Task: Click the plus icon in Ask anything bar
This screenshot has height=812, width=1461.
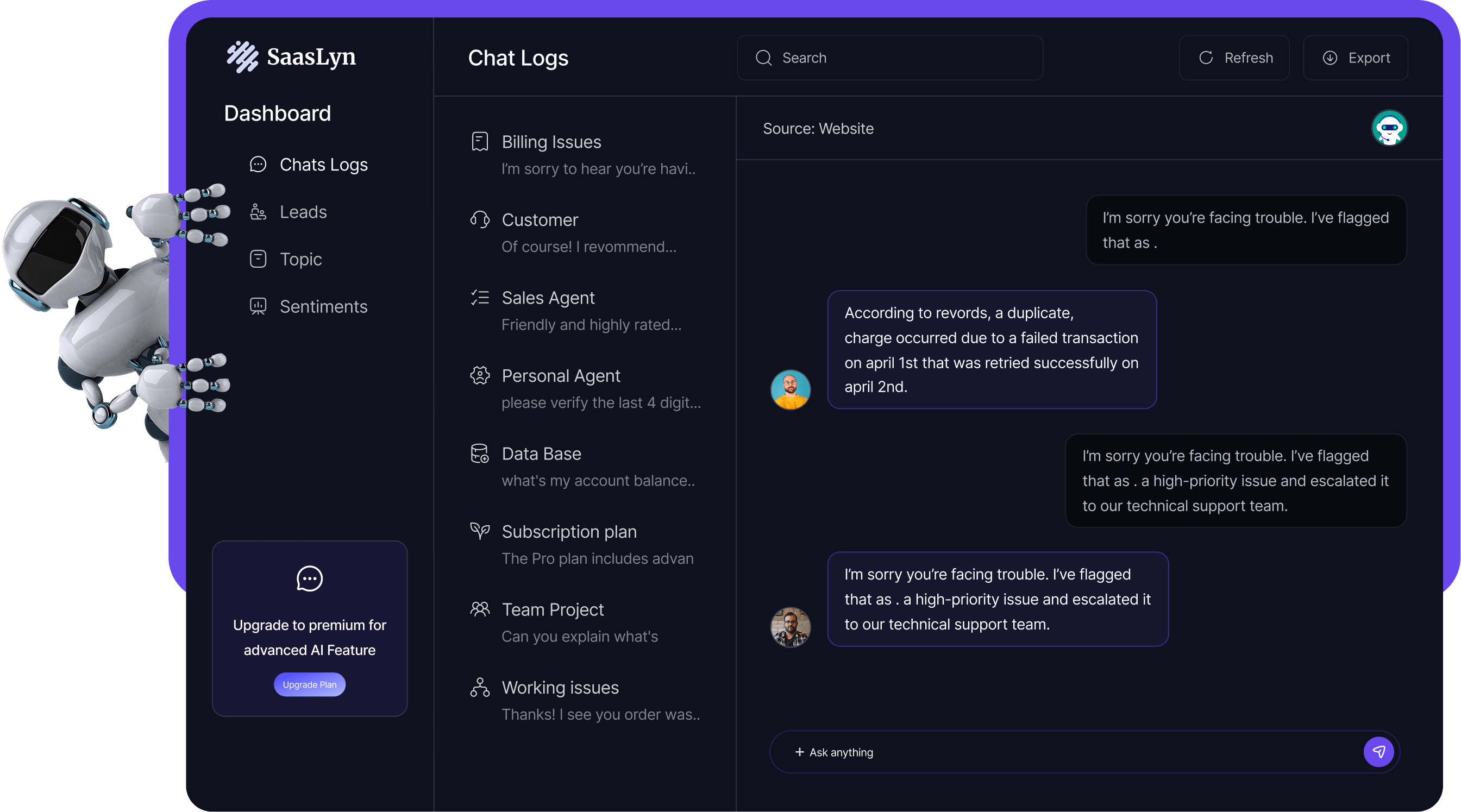Action: (x=799, y=752)
